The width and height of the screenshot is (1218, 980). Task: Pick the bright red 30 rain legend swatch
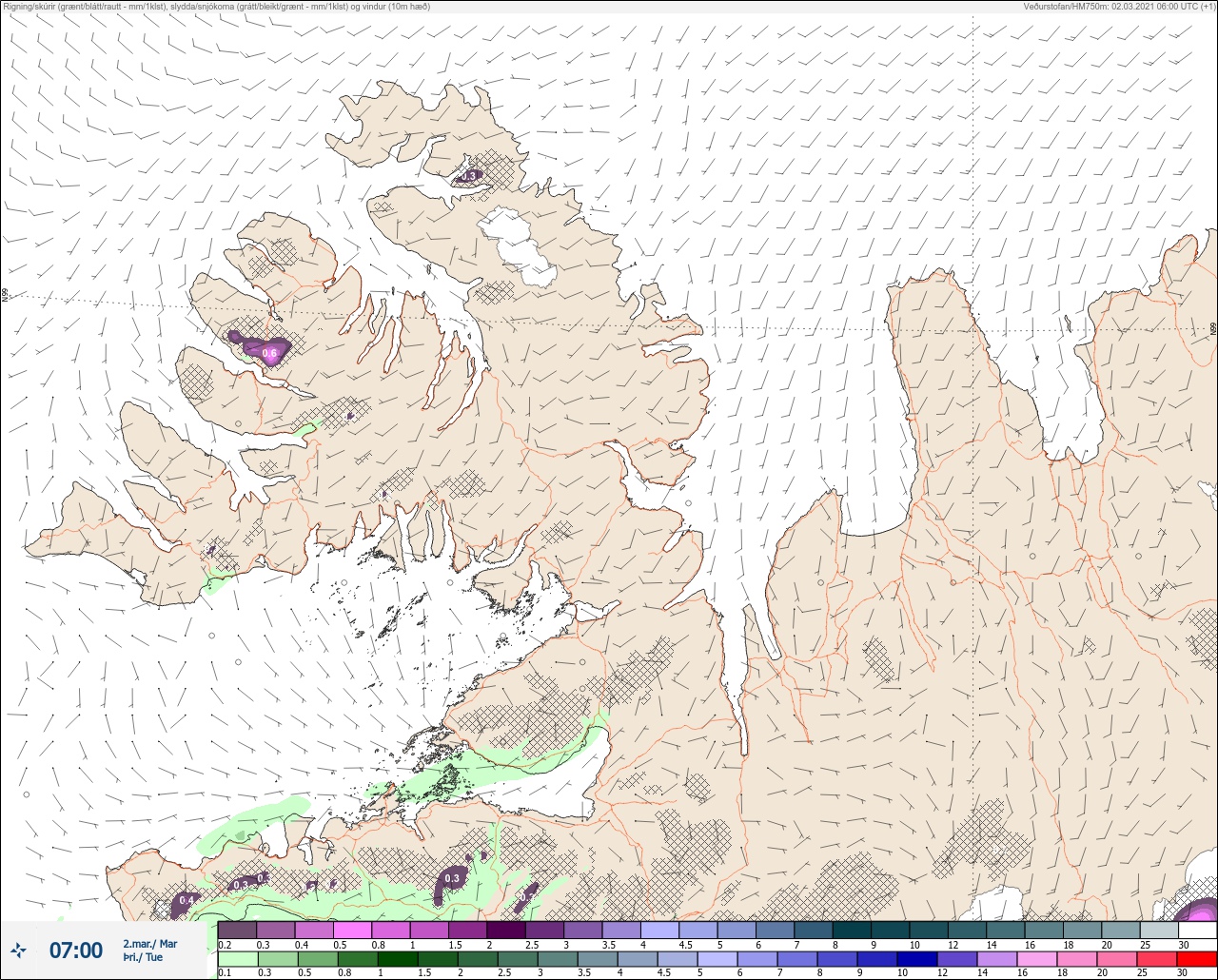click(x=1197, y=959)
